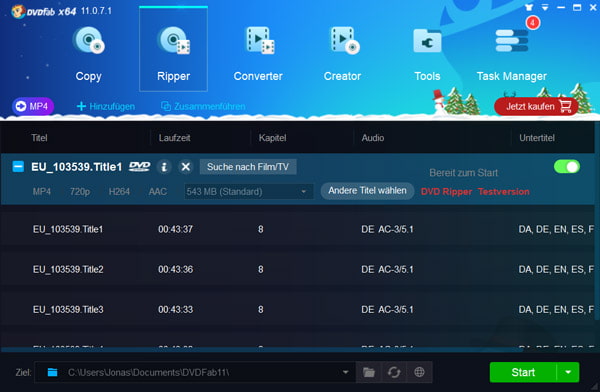The width and height of the screenshot is (600, 392).
Task: Toggle the green enable switch for Title1
Action: [x=567, y=167]
